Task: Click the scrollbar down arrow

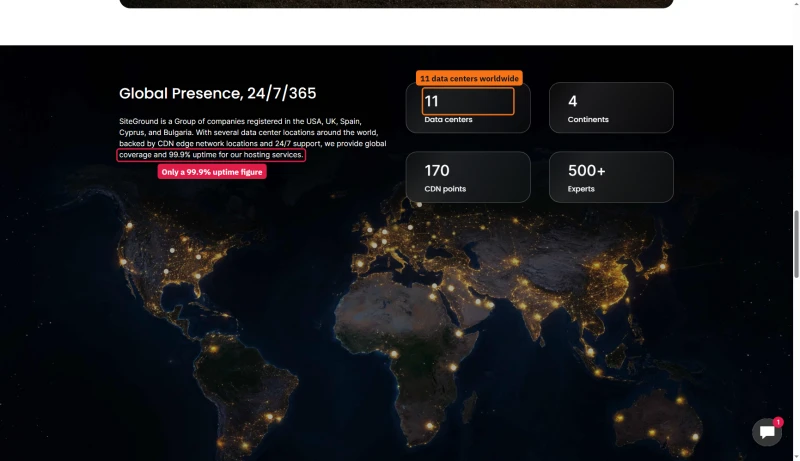Action: point(796,457)
